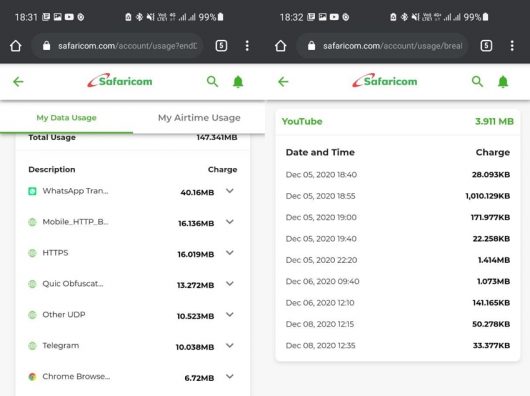Select the Dec 05, 2020 18:55 entry
The width and height of the screenshot is (530, 396).
398,196
